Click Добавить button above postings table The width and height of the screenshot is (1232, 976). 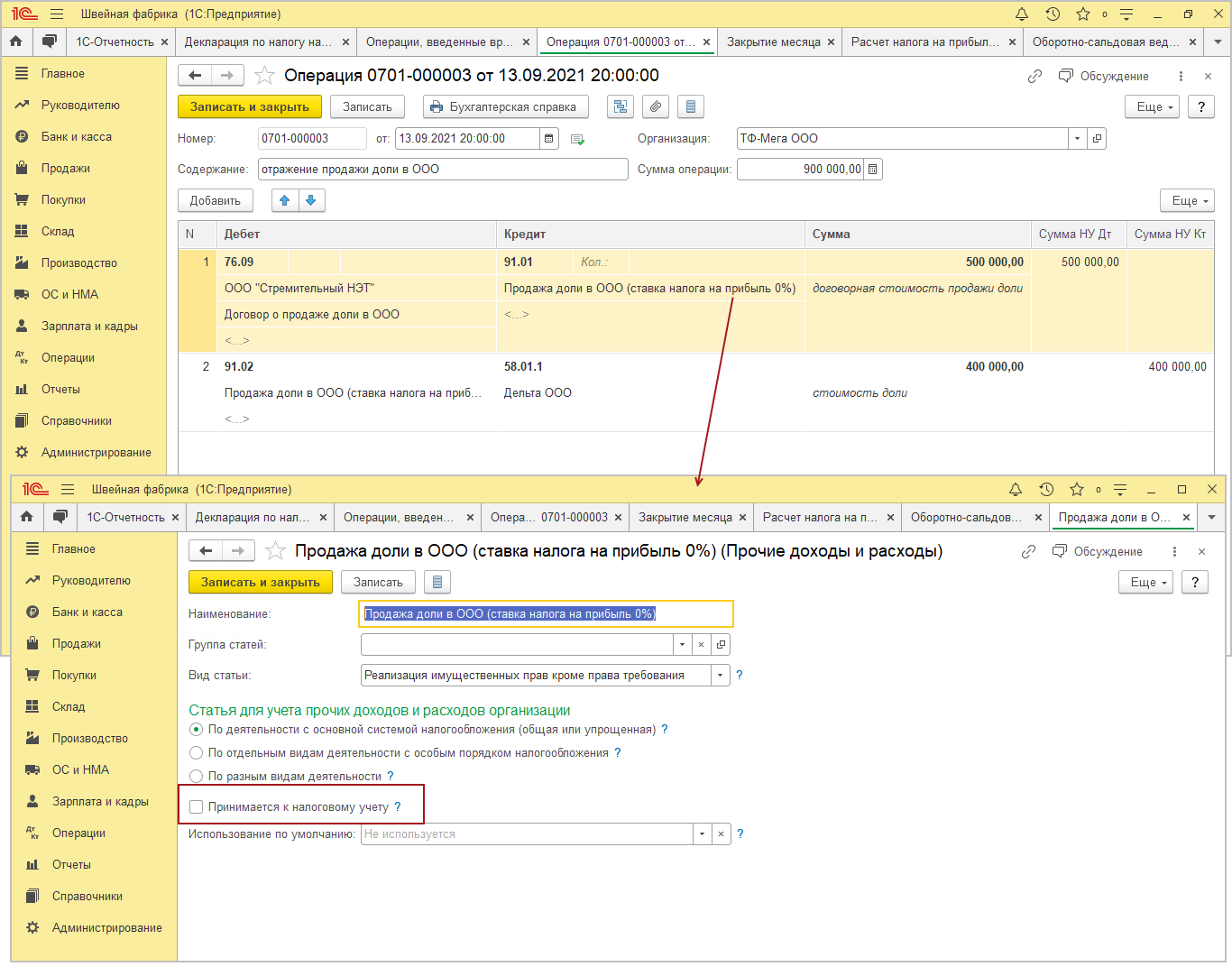[216, 200]
